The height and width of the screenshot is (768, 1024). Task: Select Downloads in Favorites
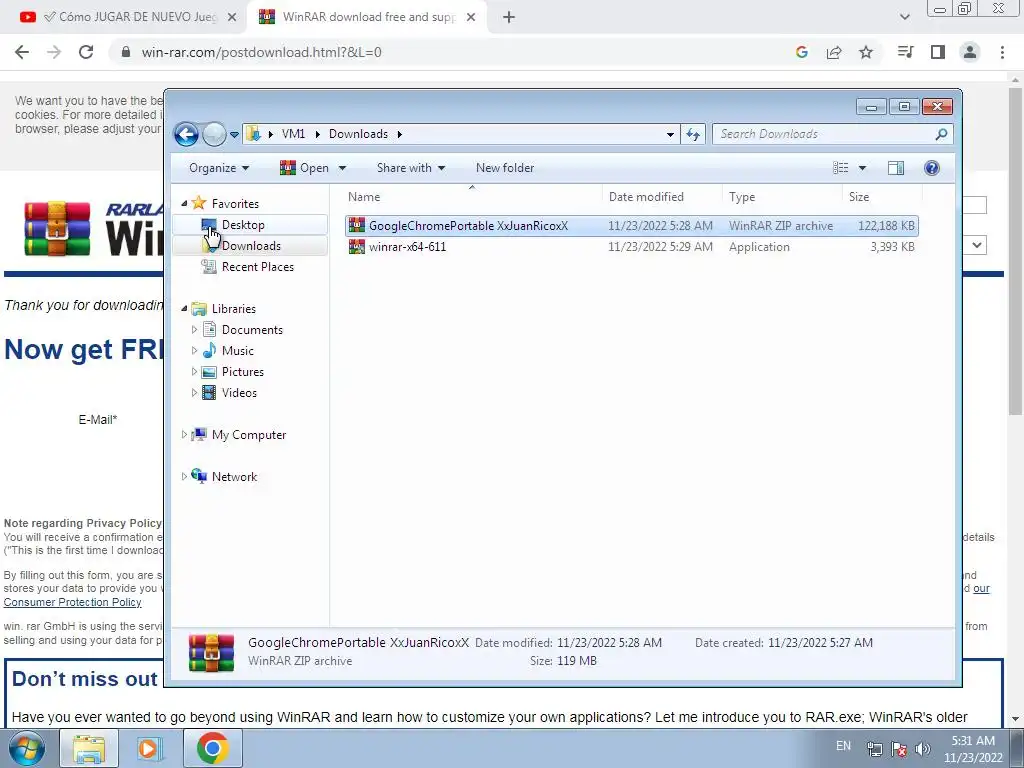(x=251, y=246)
